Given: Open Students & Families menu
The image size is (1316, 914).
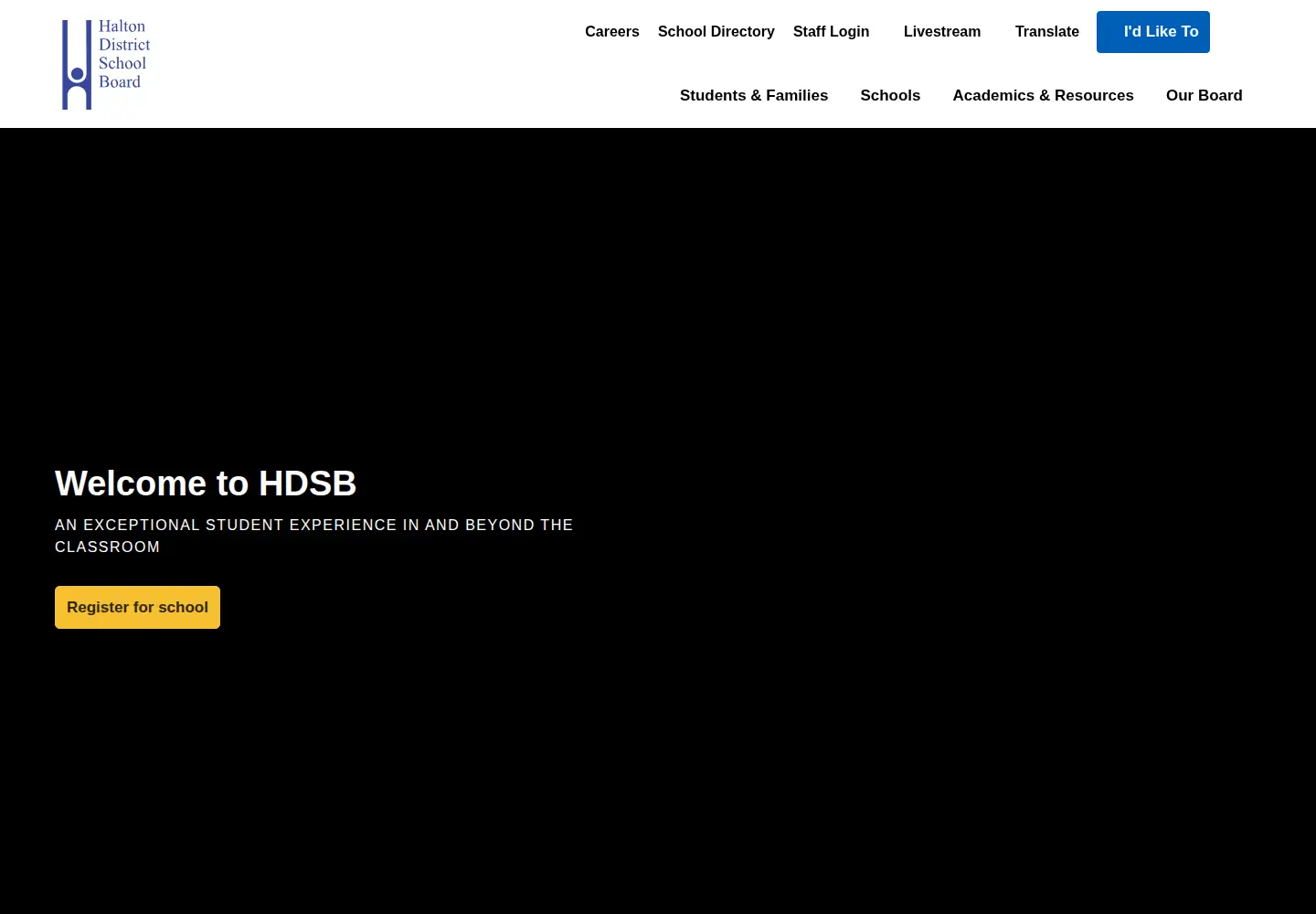Looking at the screenshot, I should tap(754, 96).
